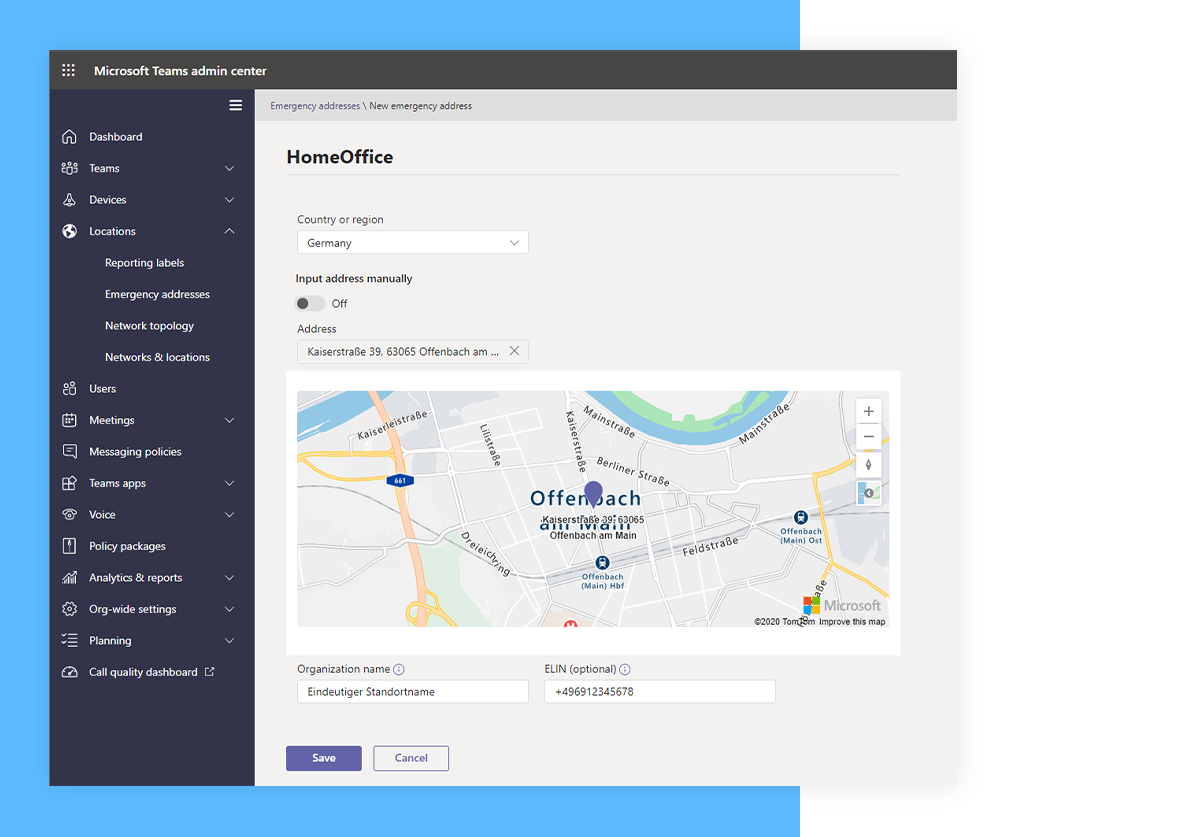Viewport: 1200px width, 837px height.
Task: Expand the Planning menu chevron
Action: pyautogui.click(x=229, y=641)
